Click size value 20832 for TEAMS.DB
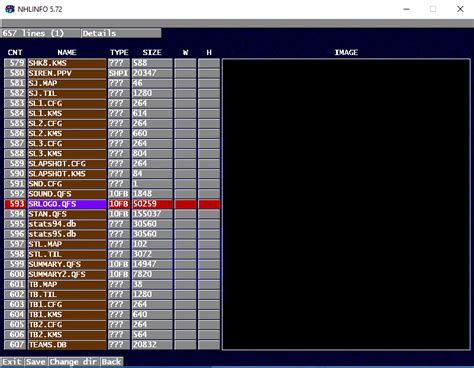Screen dimensions: 474x368 (x=152, y=345)
